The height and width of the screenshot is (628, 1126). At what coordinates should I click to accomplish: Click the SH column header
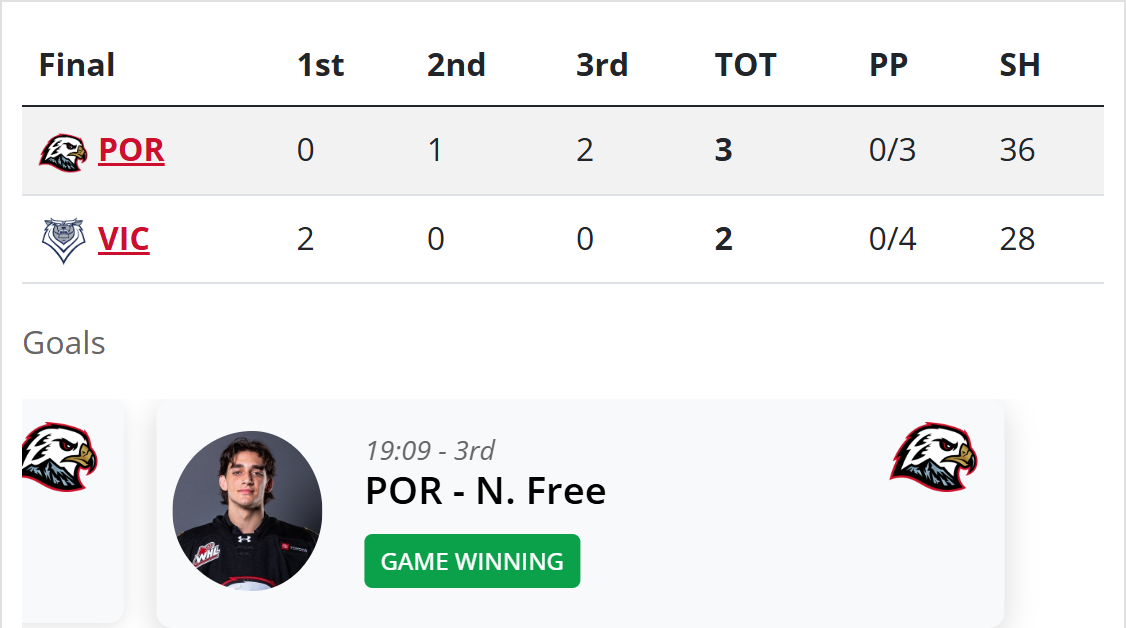(1020, 65)
